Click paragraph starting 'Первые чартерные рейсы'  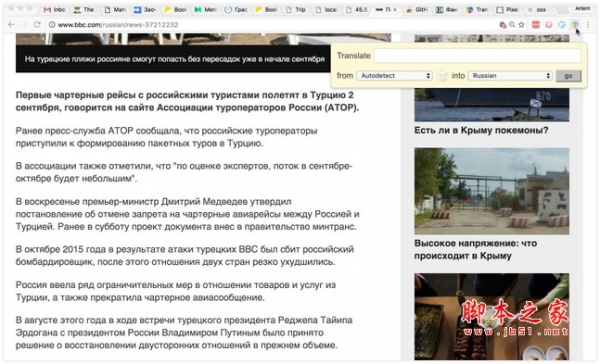pyautogui.click(x=187, y=101)
